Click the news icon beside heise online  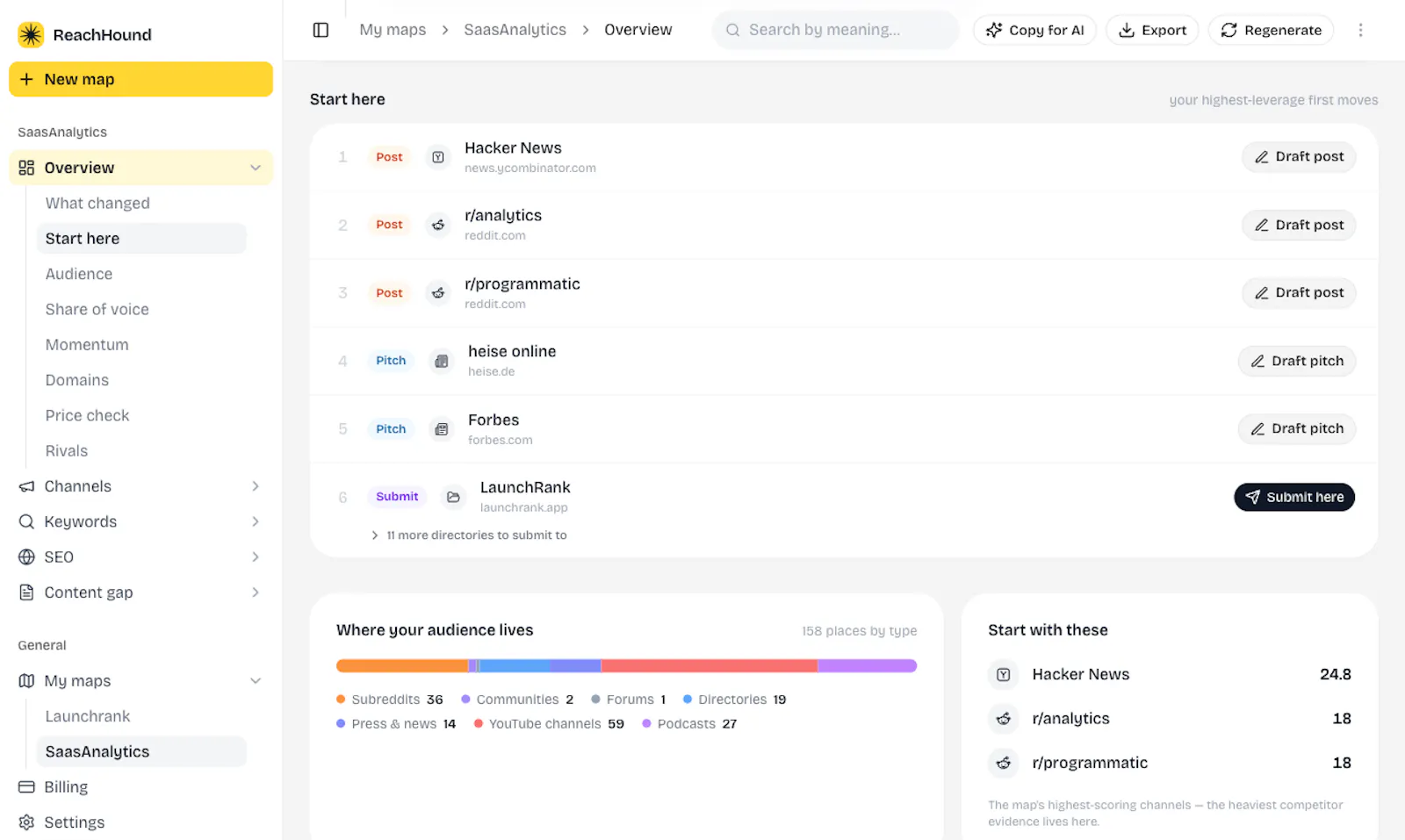coord(441,361)
